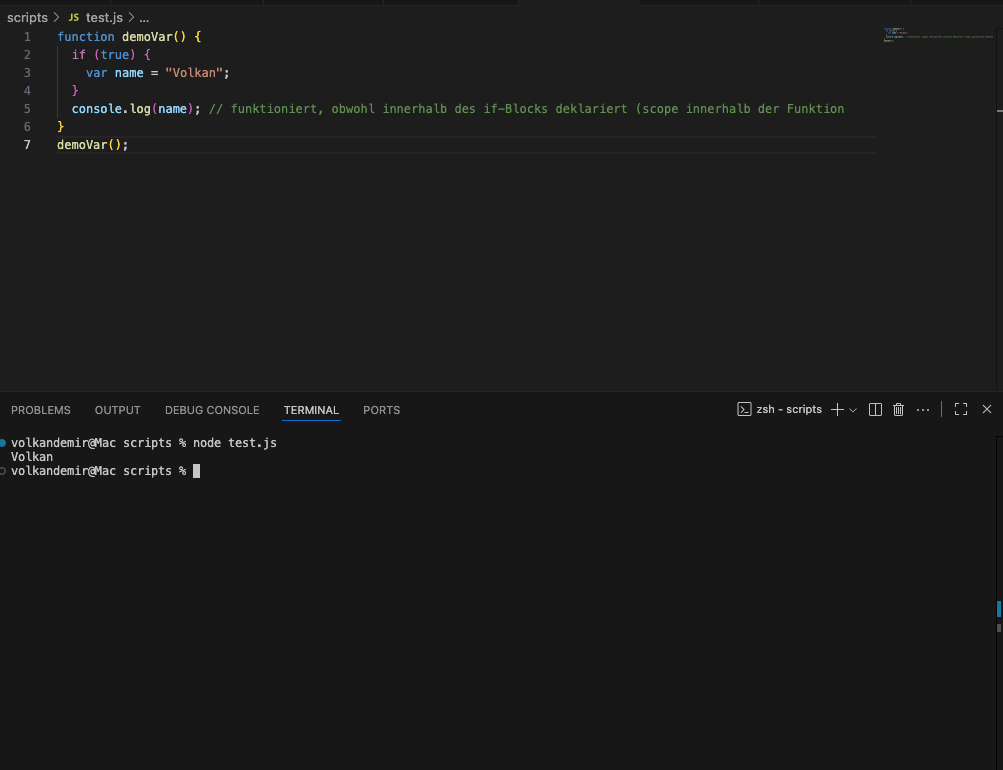The height and width of the screenshot is (770, 1003).
Task: Click line number 5 in gutter
Action: (x=27, y=109)
